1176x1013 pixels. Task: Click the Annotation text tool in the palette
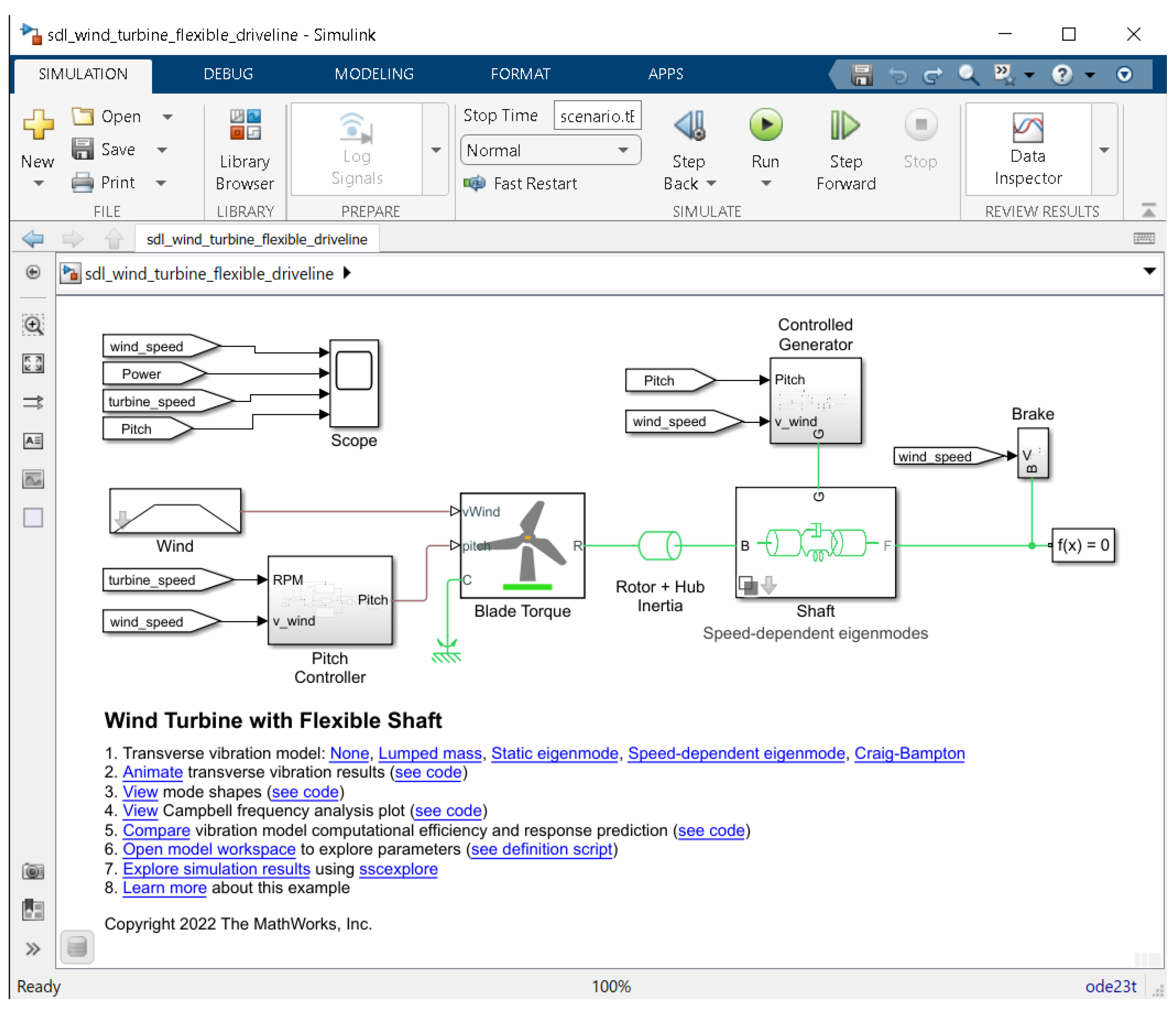tap(33, 441)
